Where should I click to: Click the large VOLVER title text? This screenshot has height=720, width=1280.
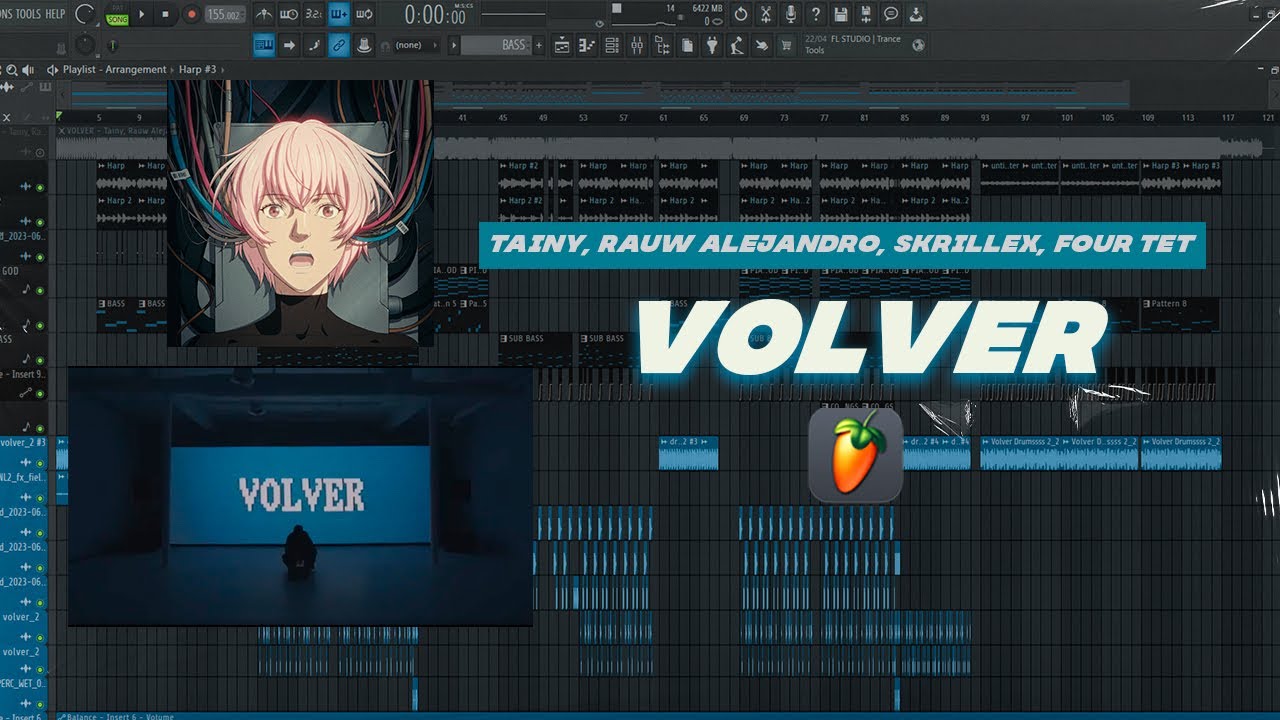click(870, 338)
